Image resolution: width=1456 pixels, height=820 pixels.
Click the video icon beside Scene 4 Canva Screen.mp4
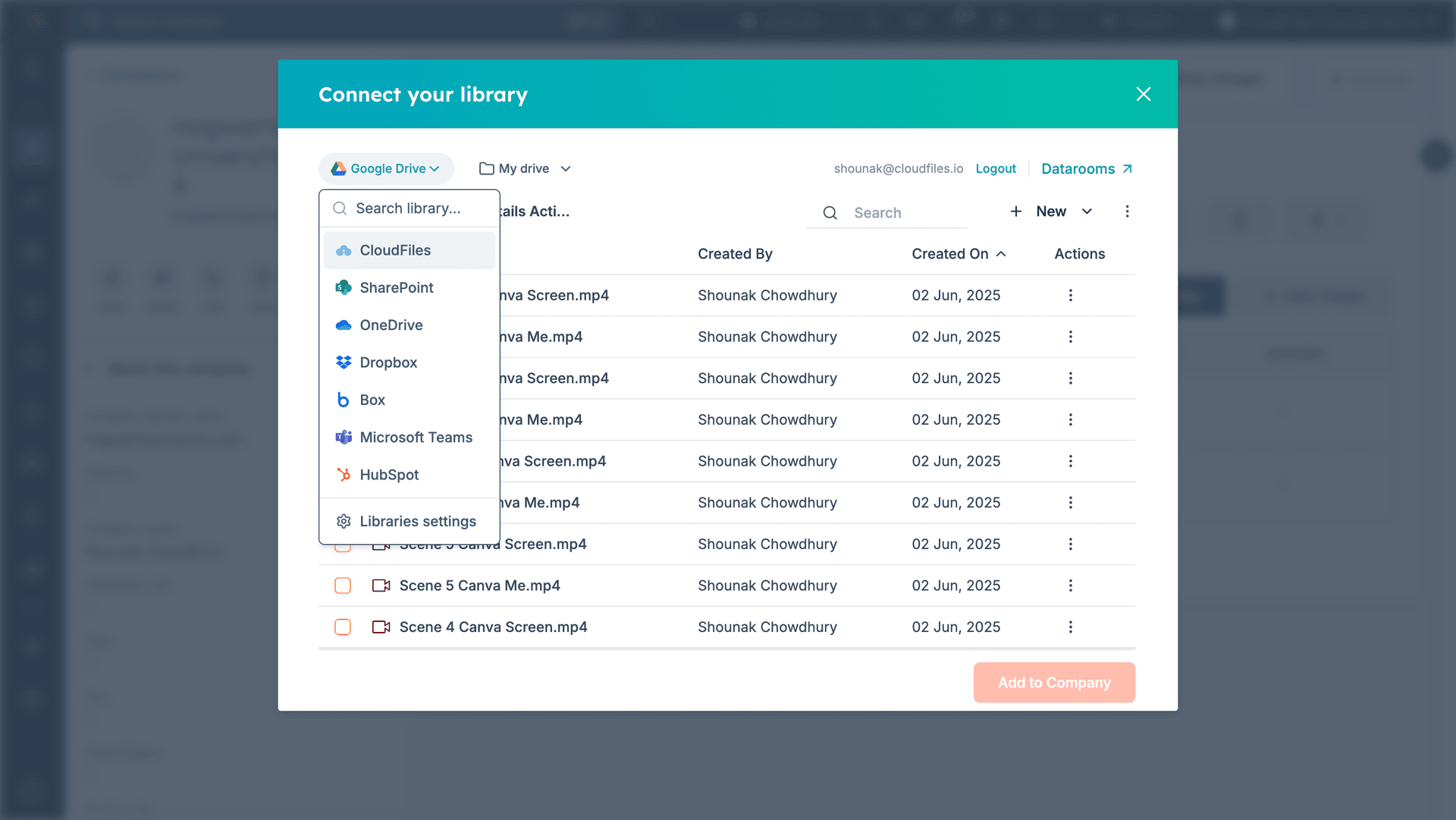(380, 627)
